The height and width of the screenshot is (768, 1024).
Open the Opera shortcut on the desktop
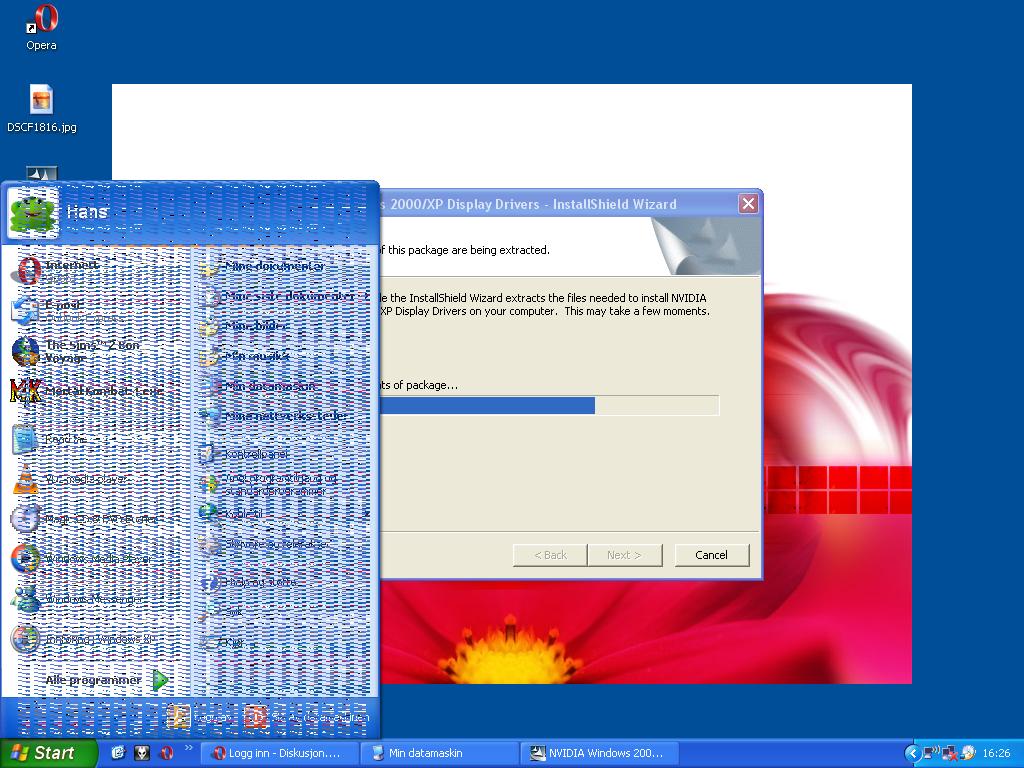point(40,27)
